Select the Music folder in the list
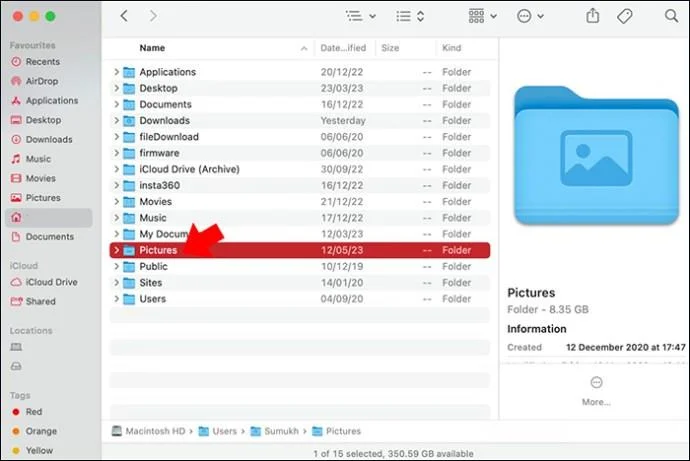The width and height of the screenshot is (690, 461). pyautogui.click(x=300, y=218)
